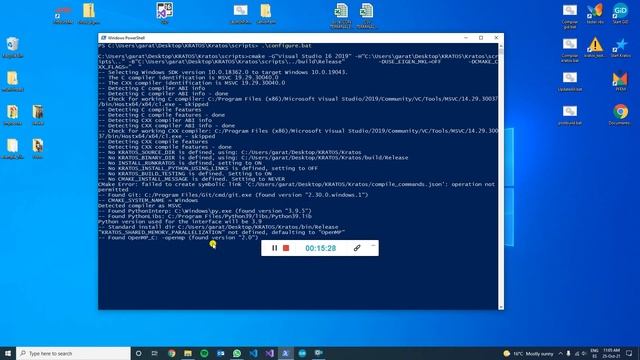Image resolution: width=640 pixels, height=360 pixels.
Task: Open the Chrome Documents desktop shortcut
Action: tap(620, 115)
